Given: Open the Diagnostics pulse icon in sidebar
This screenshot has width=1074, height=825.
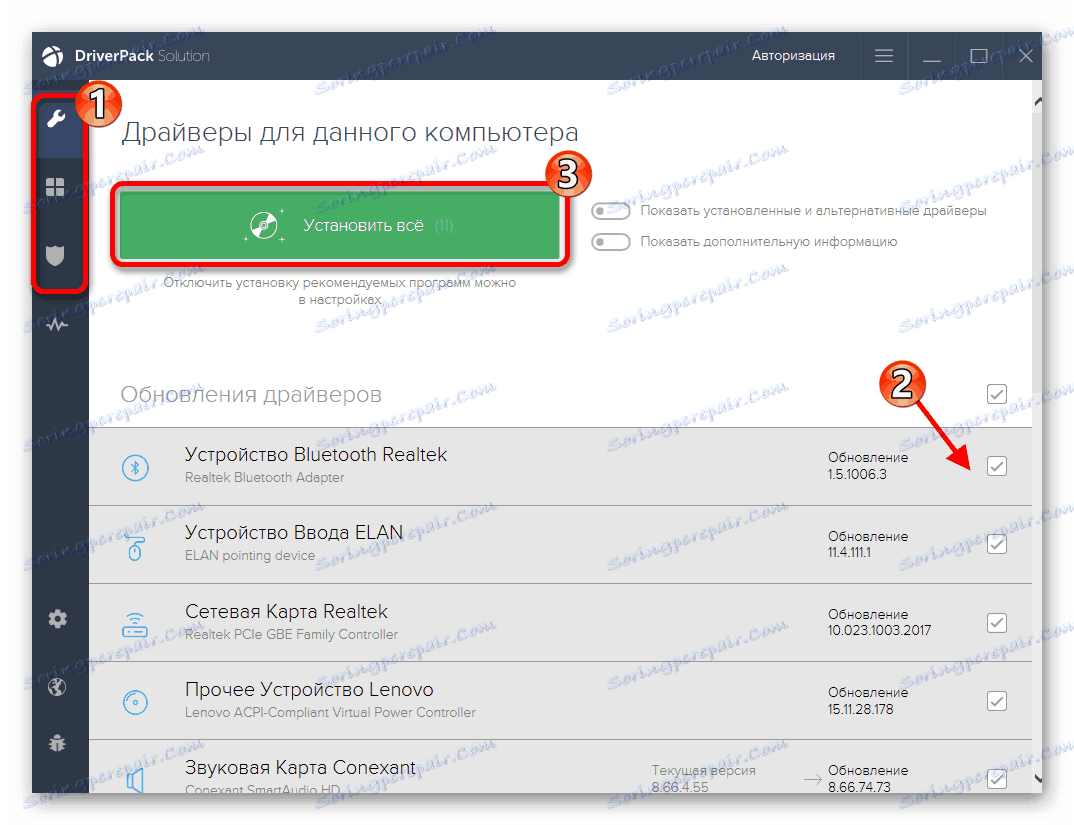Looking at the screenshot, I should coord(57,324).
